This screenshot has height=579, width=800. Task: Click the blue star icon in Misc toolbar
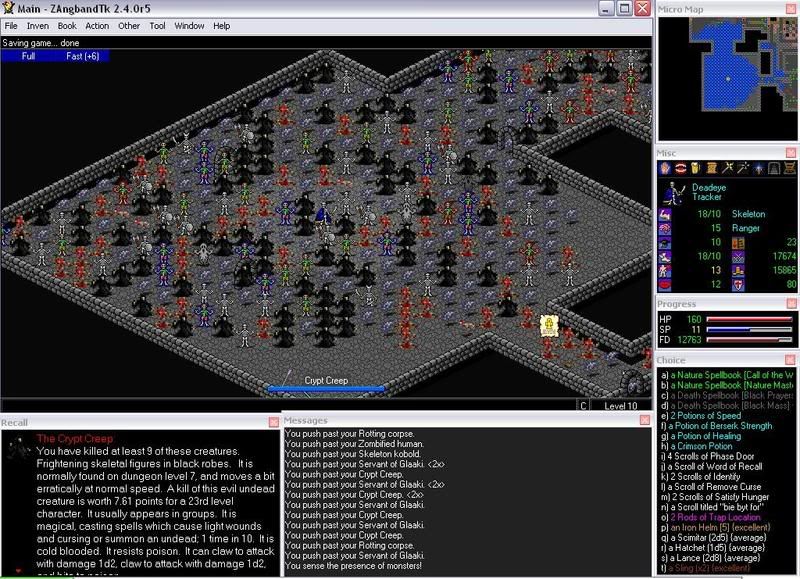point(759,168)
